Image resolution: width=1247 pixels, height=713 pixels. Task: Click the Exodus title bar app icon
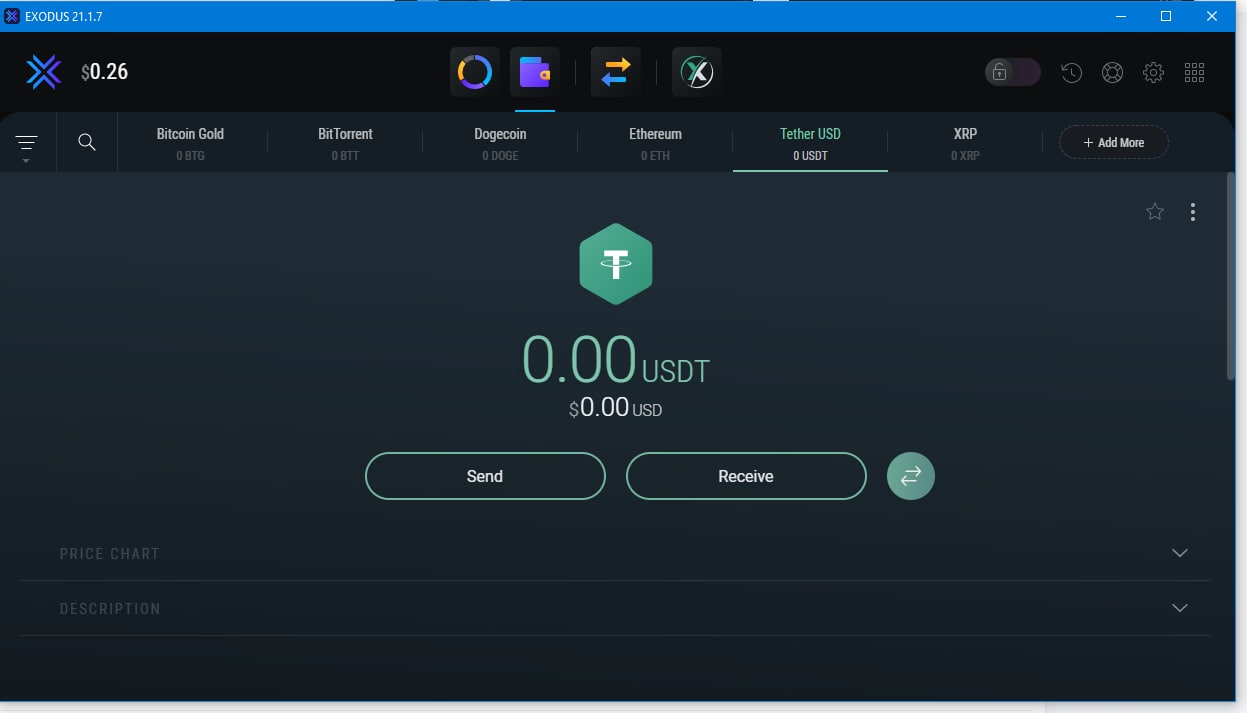(x=12, y=16)
